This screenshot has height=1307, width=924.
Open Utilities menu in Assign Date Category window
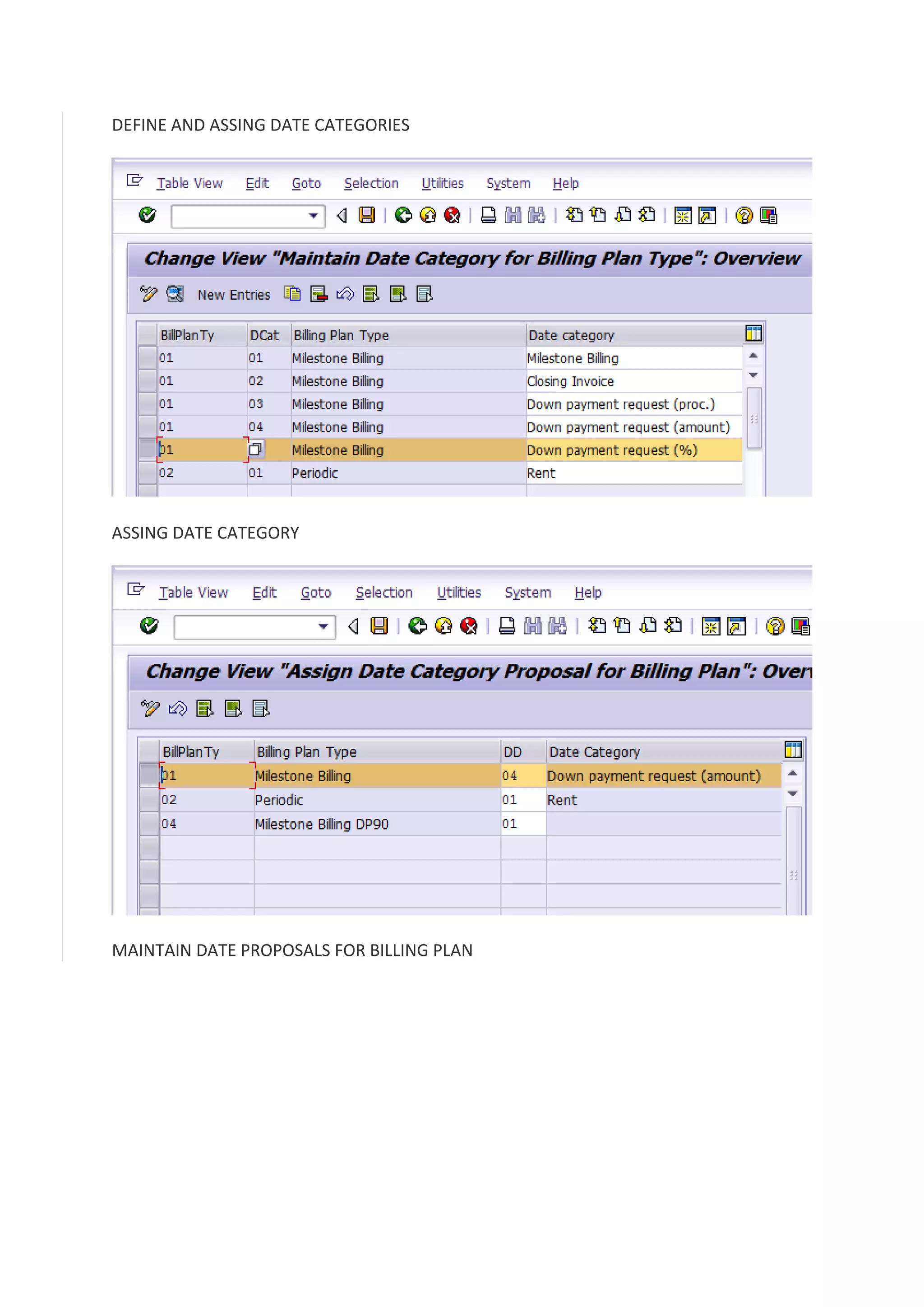pyautogui.click(x=458, y=593)
